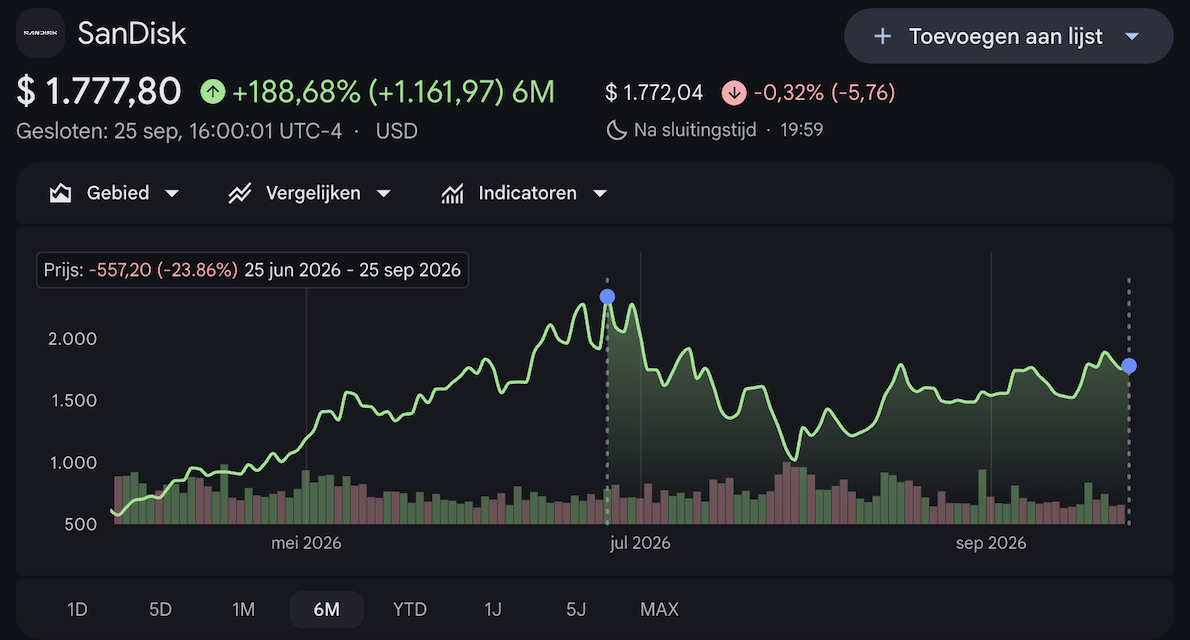Click the red down-arrow loss icon

[734, 93]
